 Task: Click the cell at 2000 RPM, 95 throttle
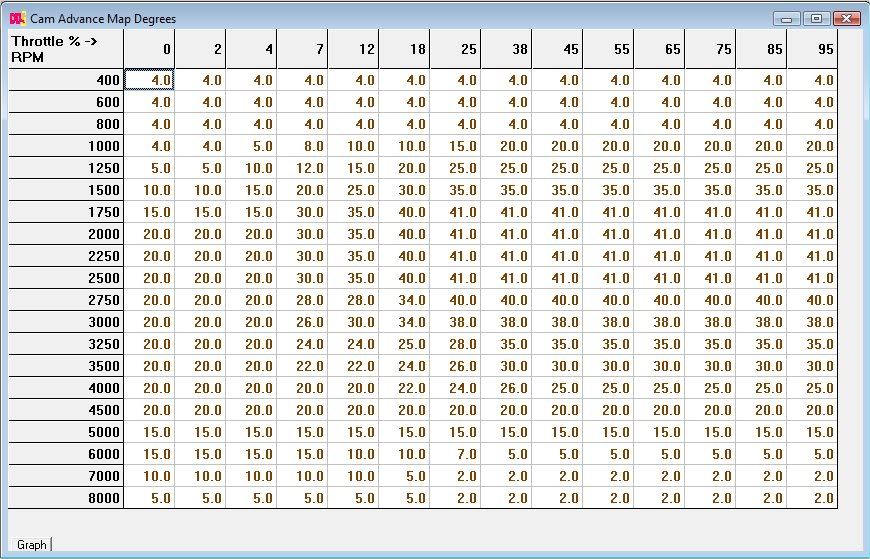[x=811, y=234]
